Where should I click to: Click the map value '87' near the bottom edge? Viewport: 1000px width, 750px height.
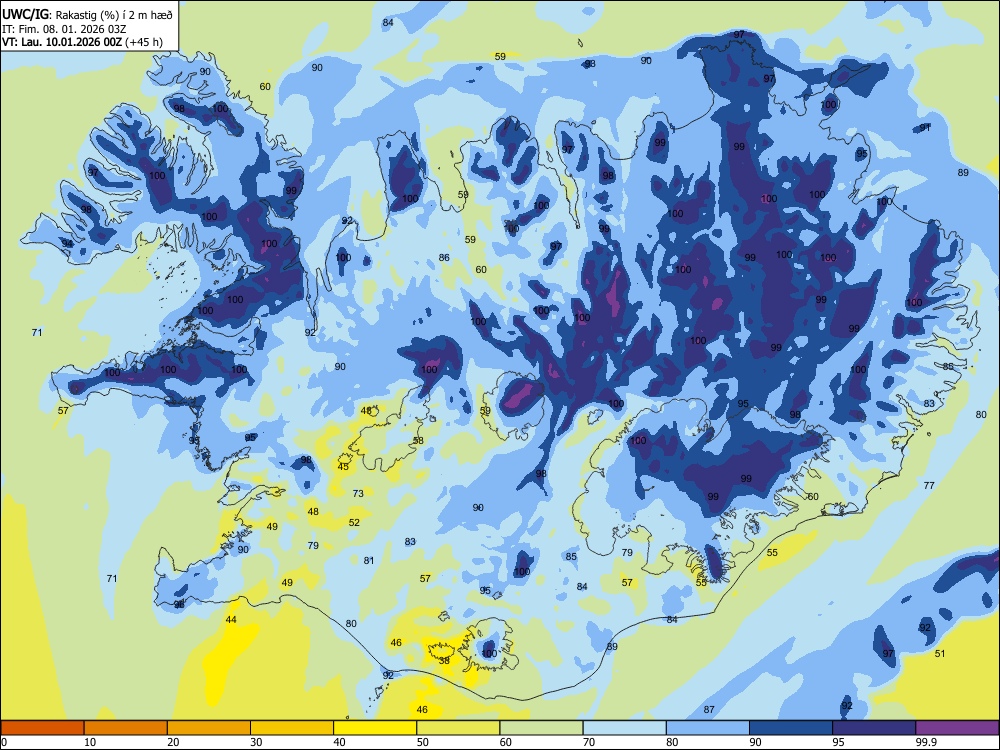click(x=709, y=709)
